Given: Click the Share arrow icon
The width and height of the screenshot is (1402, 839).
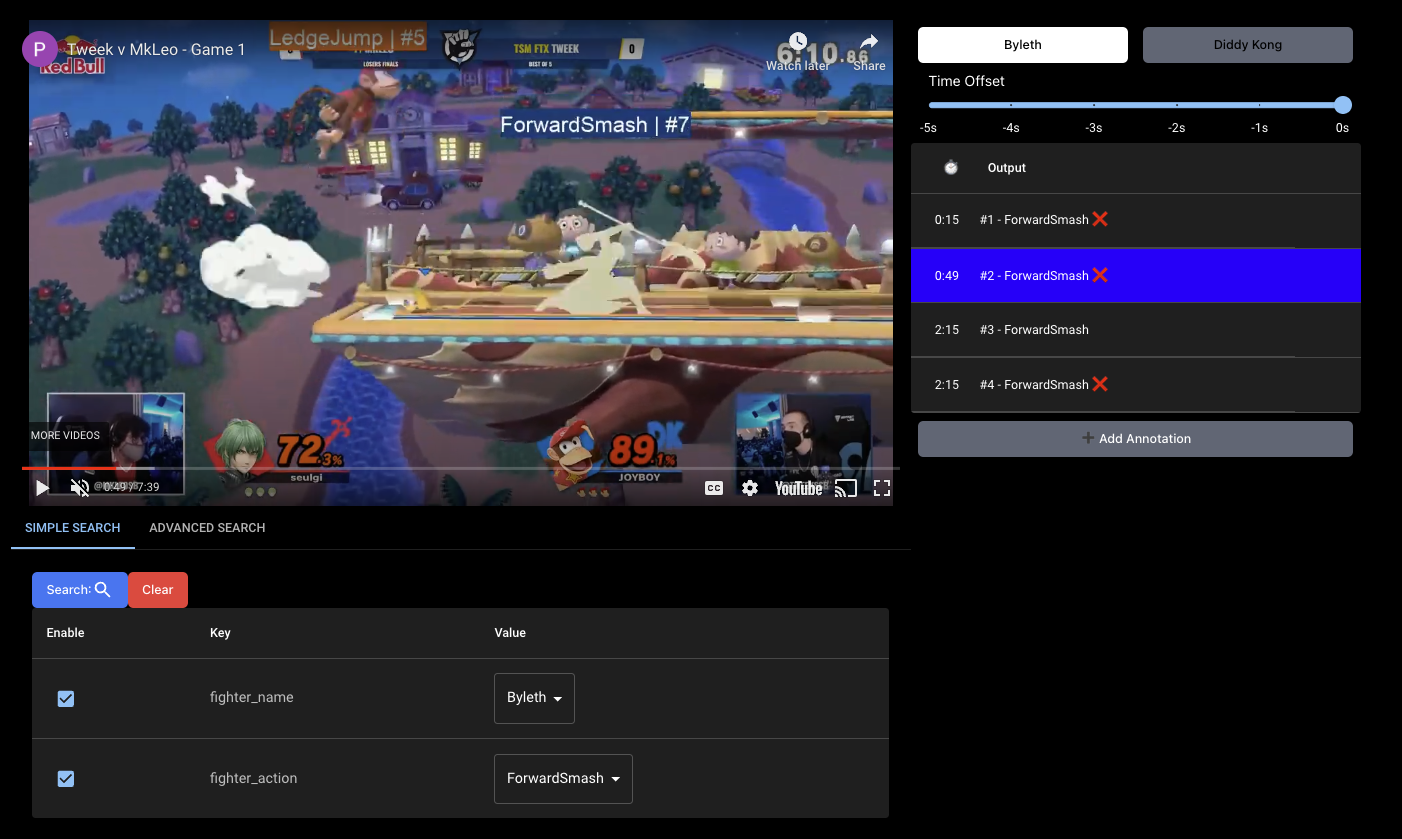Looking at the screenshot, I should tap(869, 42).
